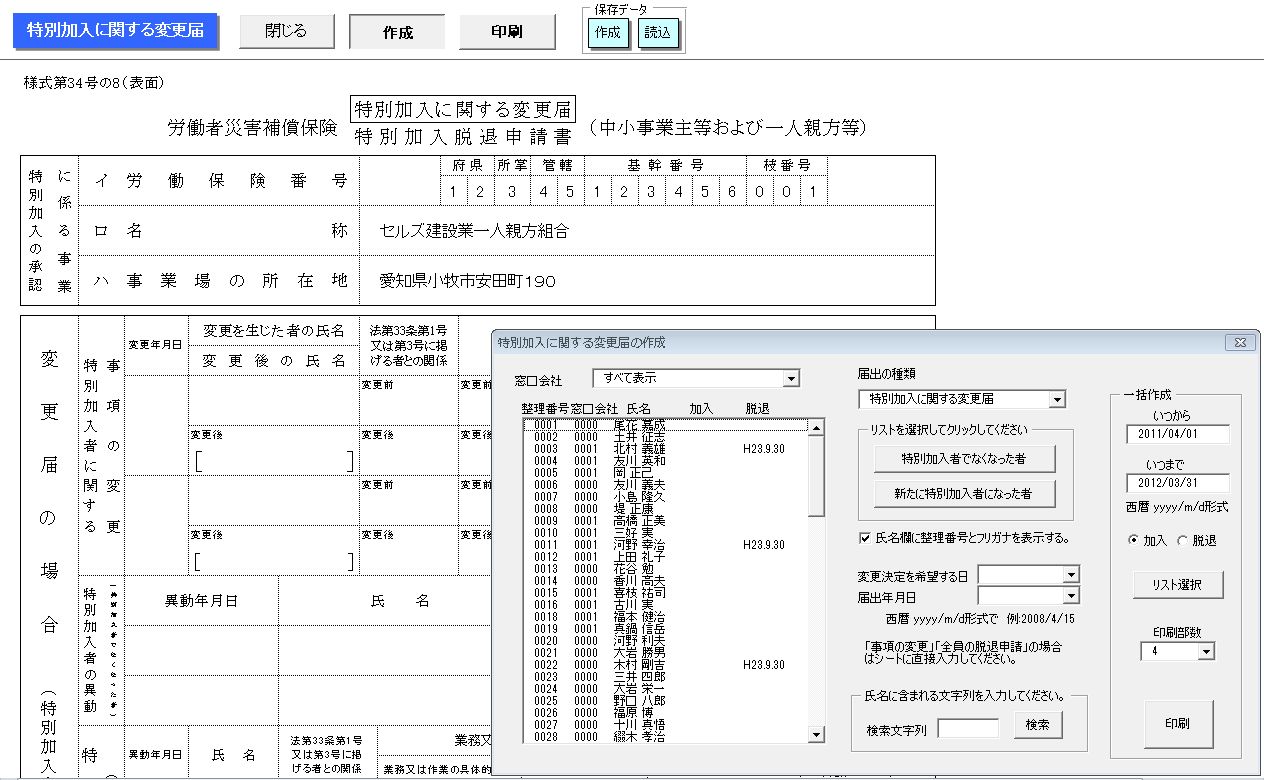Select list row 0011 河野 幸治
This screenshot has height=780, width=1264.
(665, 545)
